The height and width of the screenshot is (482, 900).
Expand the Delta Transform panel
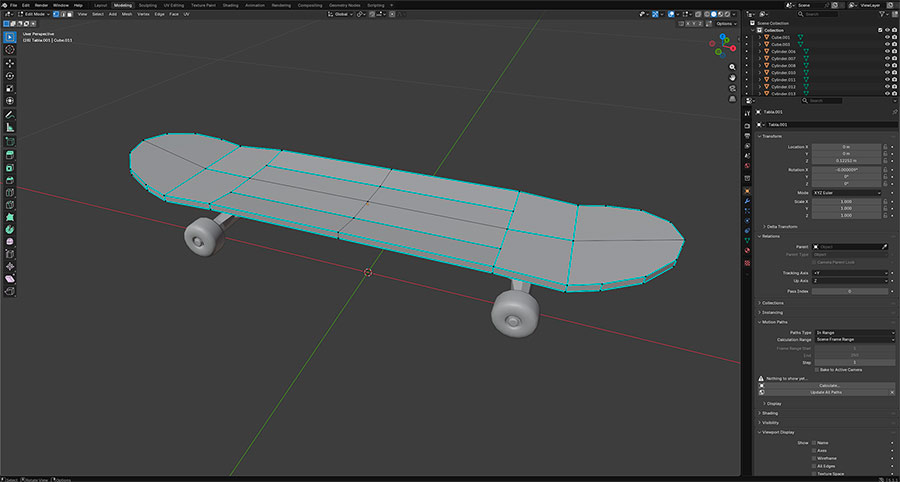[x=781, y=227]
